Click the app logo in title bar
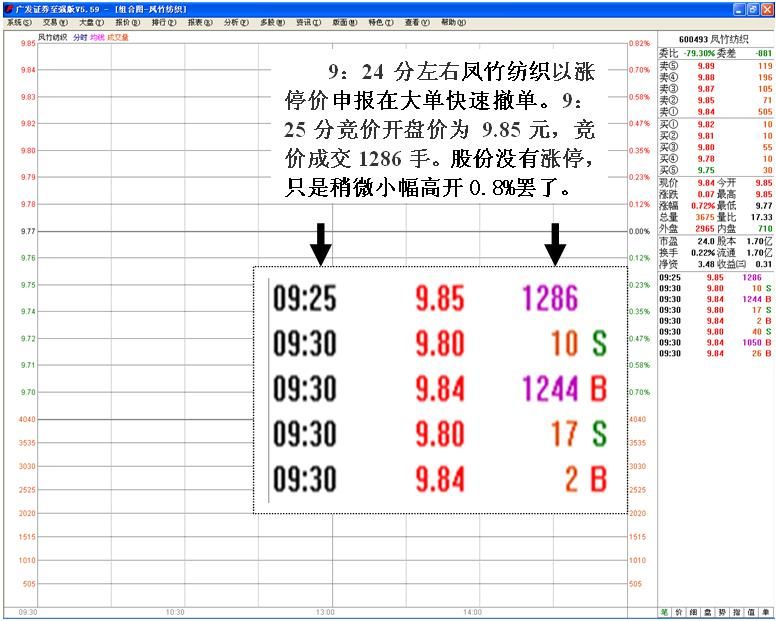 9,9
